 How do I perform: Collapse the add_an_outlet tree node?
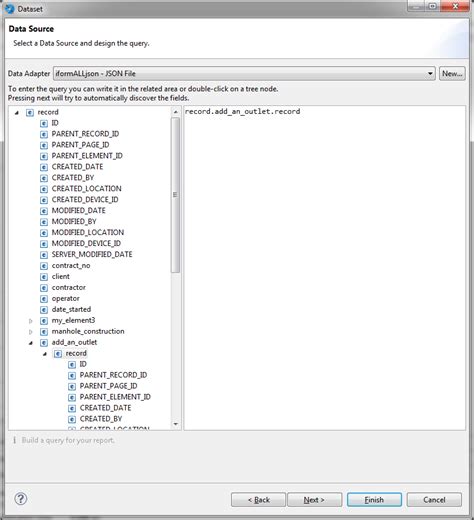click(31, 343)
